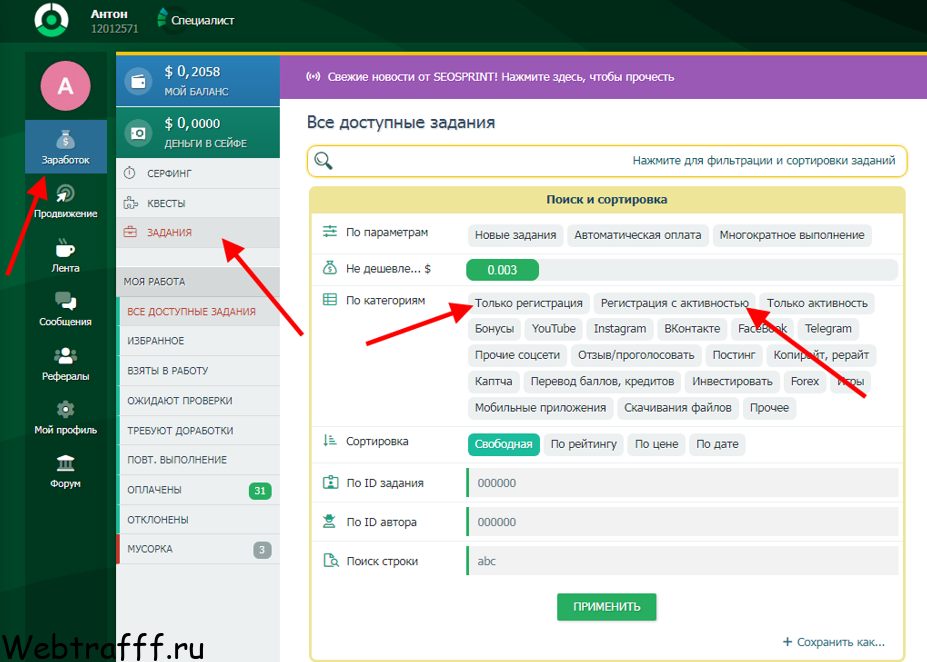Toggle the Отзыв/проголосовать category
The height and width of the screenshot is (662, 927).
[x=636, y=355]
